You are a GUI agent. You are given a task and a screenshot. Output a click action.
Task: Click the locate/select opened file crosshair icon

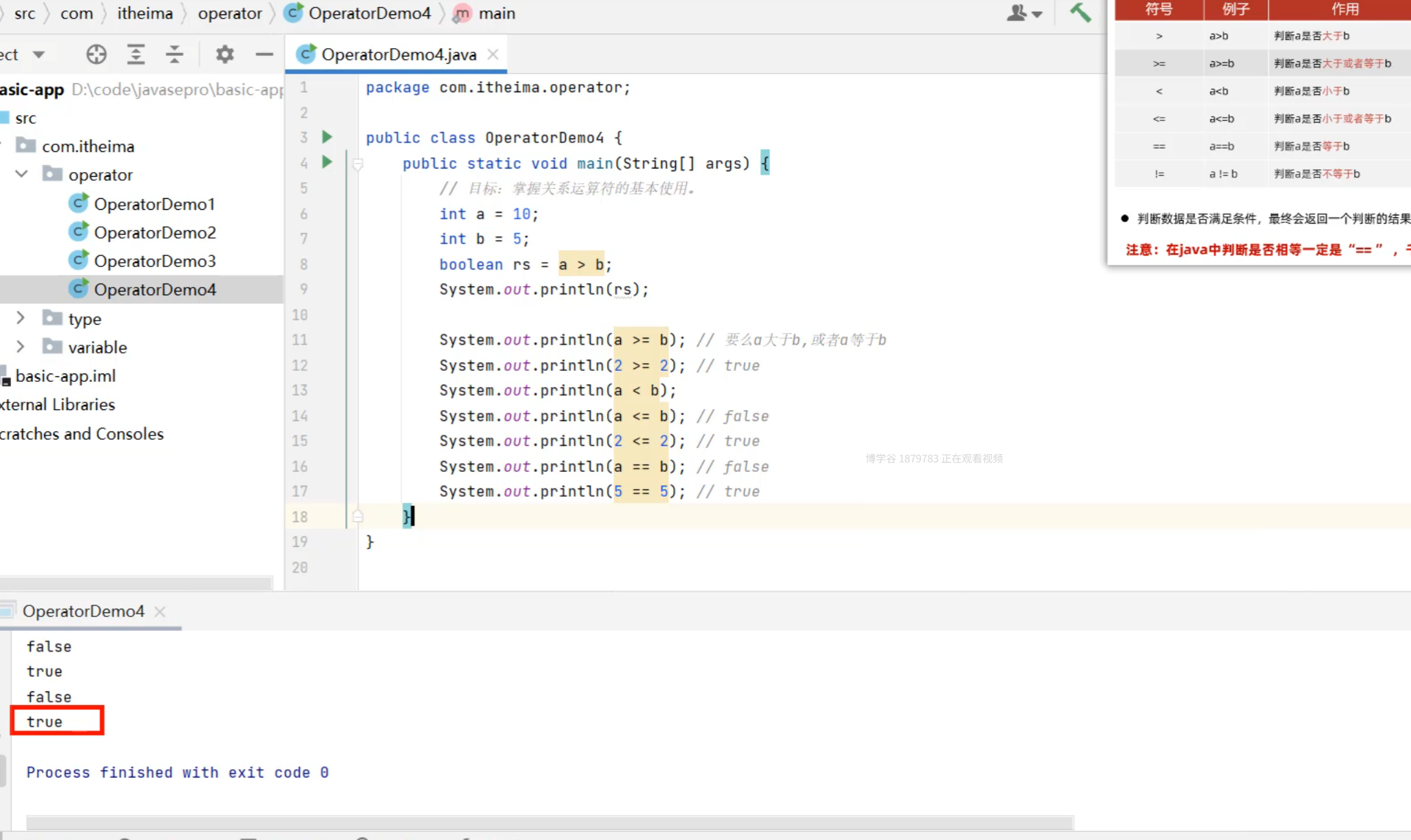tap(96, 54)
